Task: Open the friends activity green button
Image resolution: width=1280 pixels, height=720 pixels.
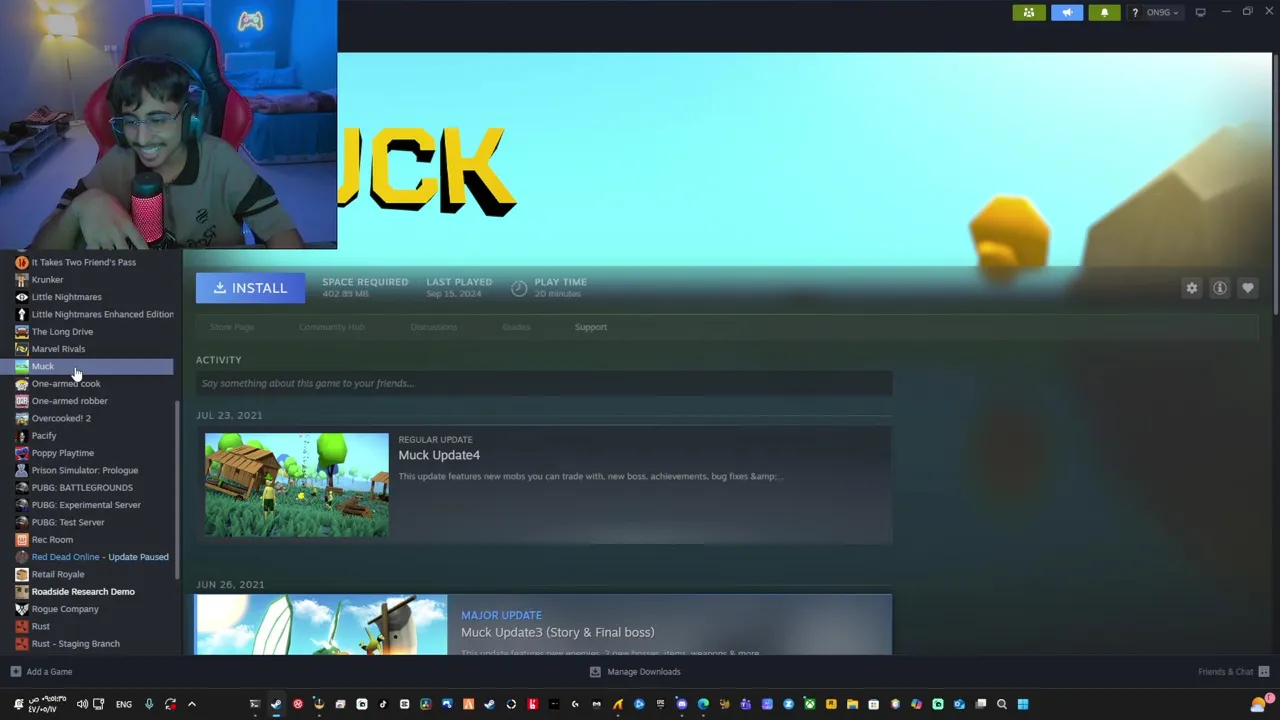Action: 1028,12
